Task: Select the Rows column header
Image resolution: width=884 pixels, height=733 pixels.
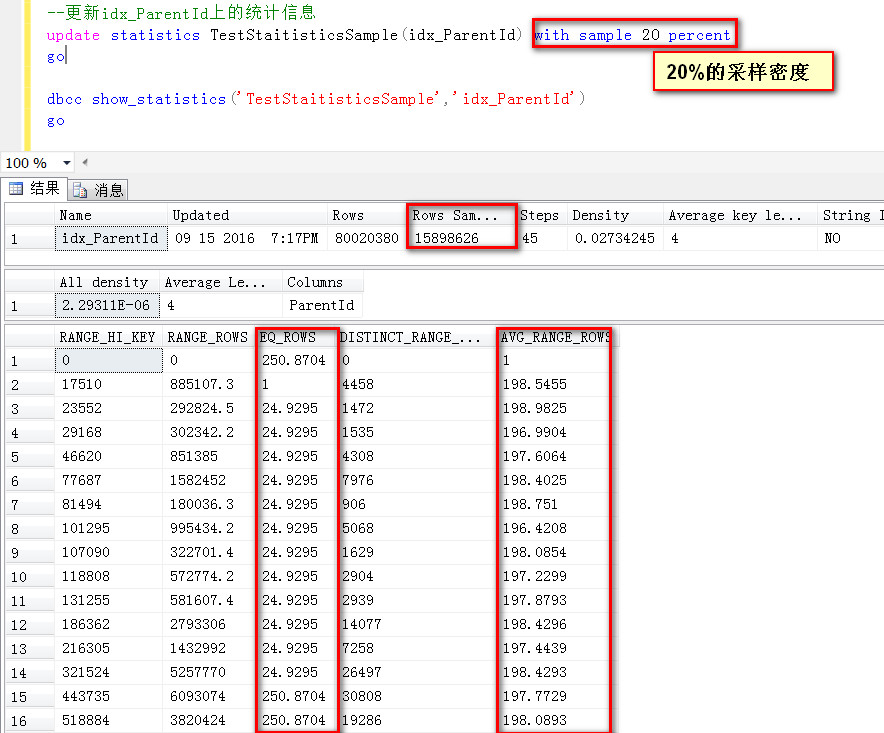Action: click(x=366, y=215)
